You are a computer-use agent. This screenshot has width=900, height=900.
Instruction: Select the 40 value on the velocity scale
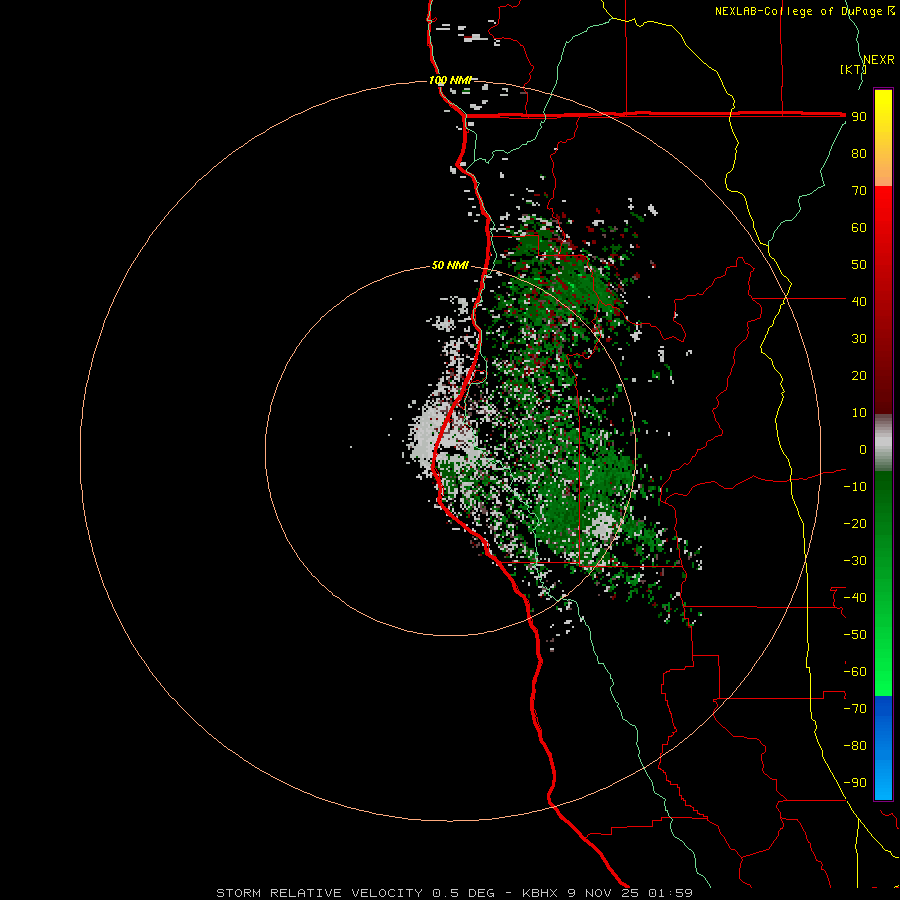[859, 301]
